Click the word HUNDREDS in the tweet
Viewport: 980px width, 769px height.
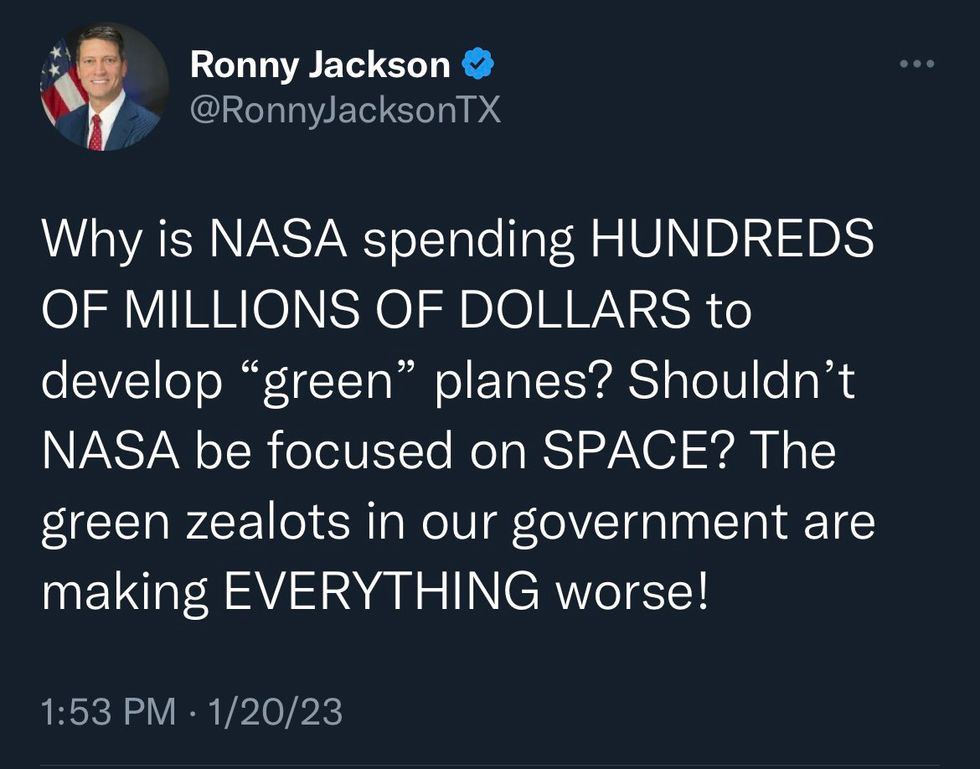coord(732,238)
